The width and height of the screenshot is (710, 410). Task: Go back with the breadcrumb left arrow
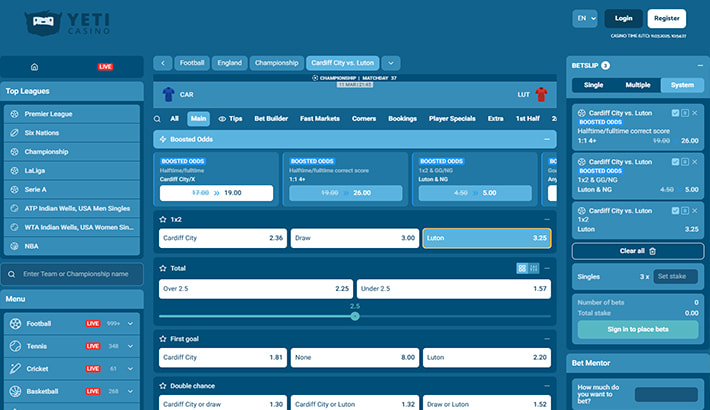tap(163, 63)
